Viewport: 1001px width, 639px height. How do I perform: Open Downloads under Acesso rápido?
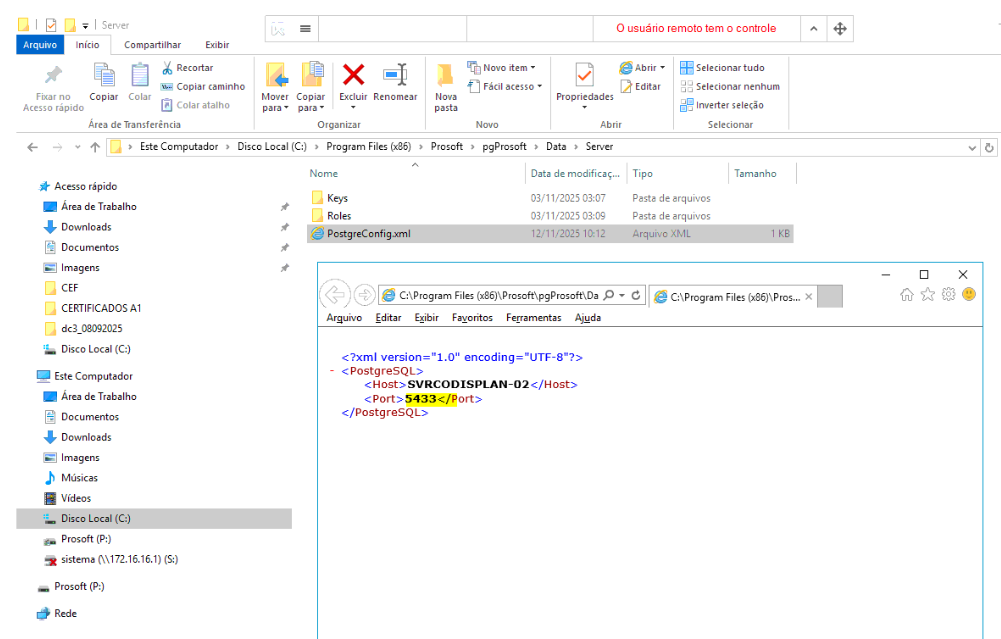tap(86, 227)
